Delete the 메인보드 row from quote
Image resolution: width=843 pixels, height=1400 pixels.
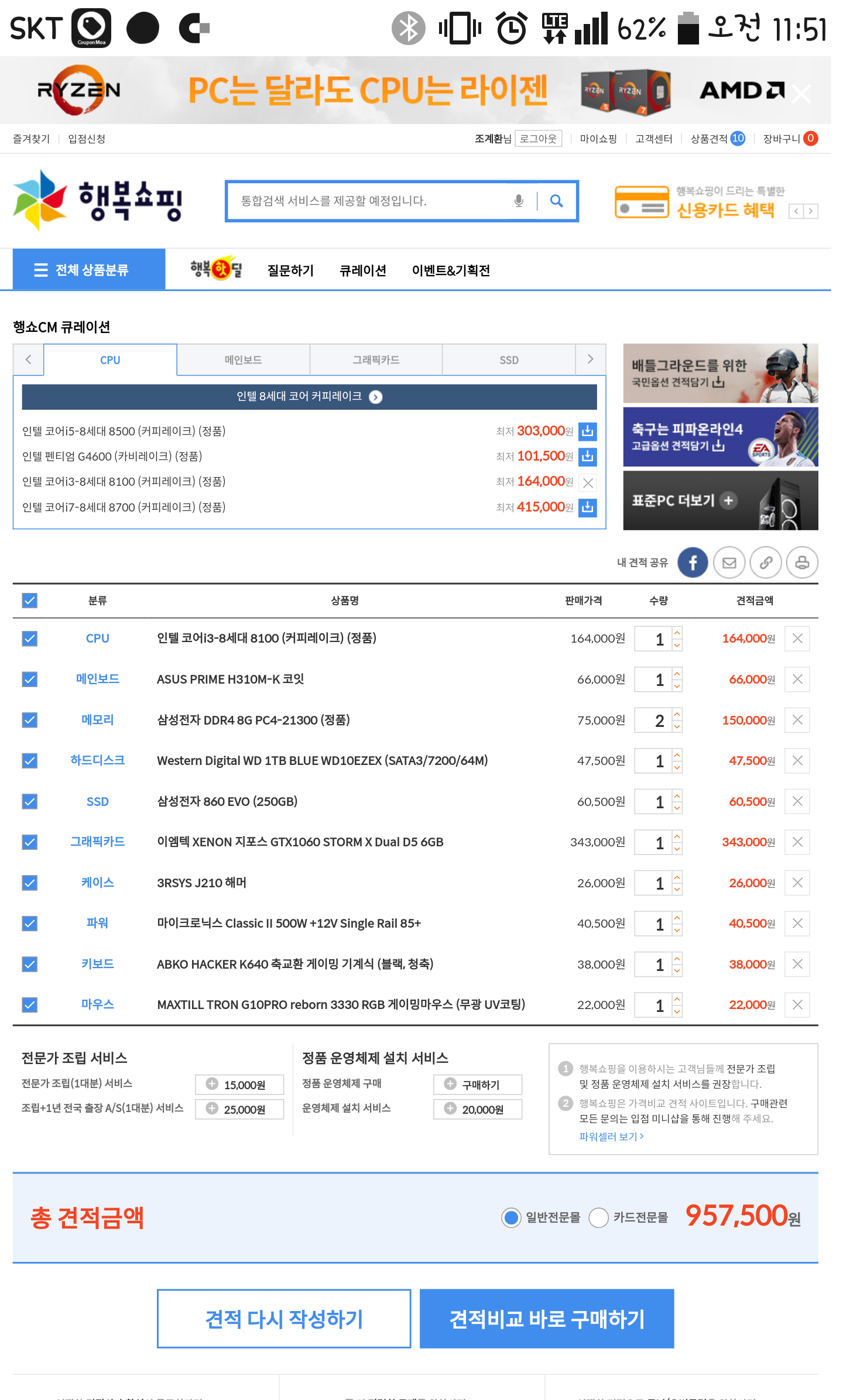click(797, 680)
